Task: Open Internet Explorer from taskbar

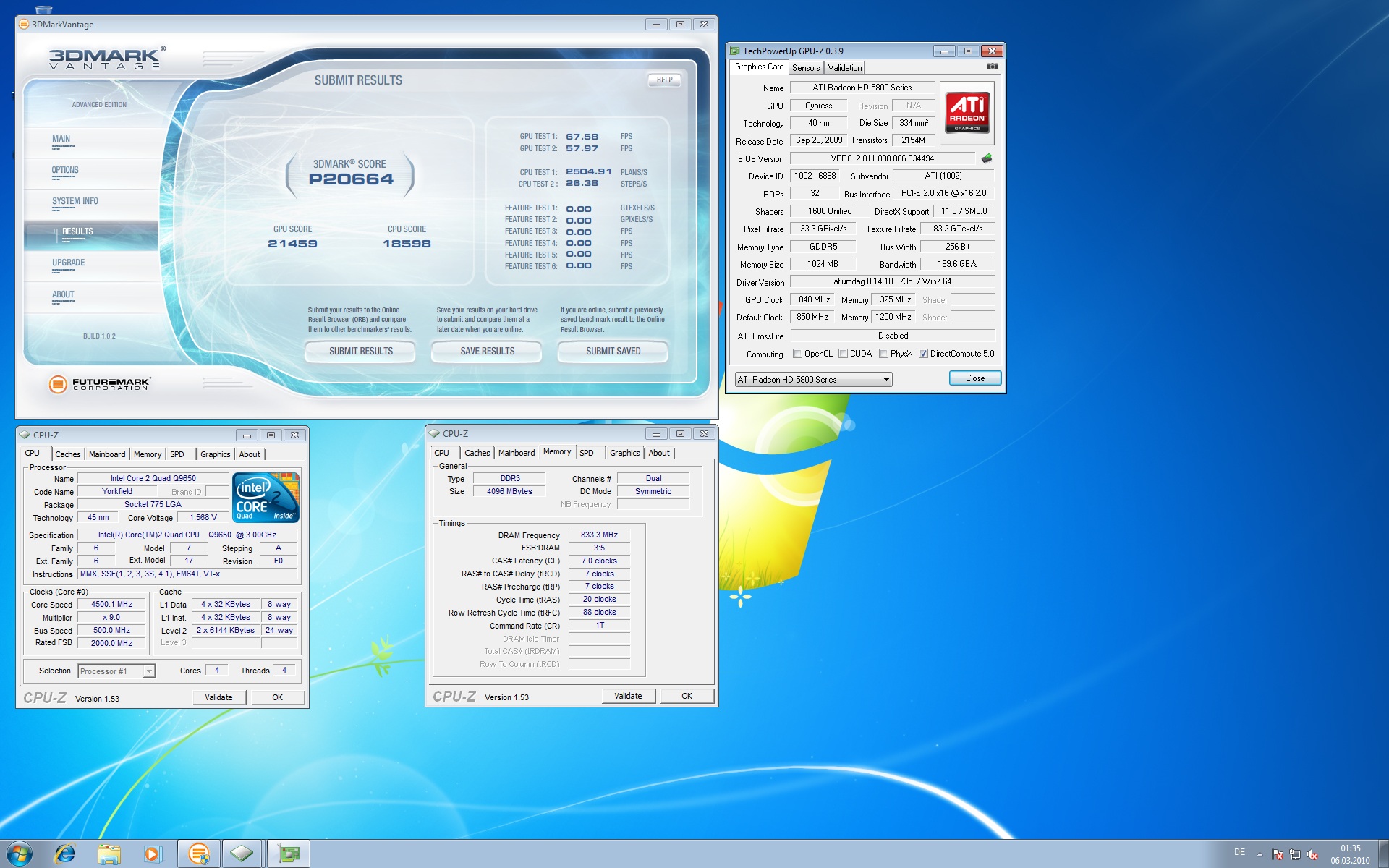Action: [x=65, y=854]
